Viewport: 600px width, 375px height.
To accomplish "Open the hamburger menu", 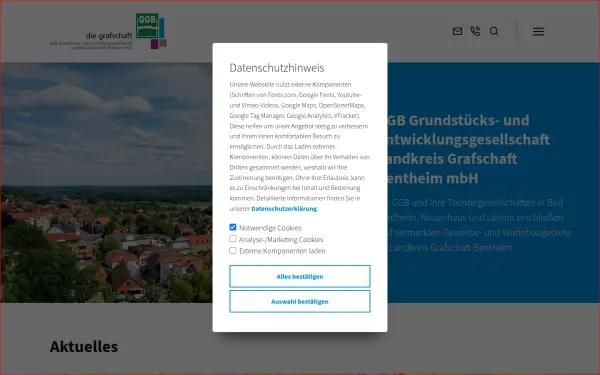I will tap(538, 32).
